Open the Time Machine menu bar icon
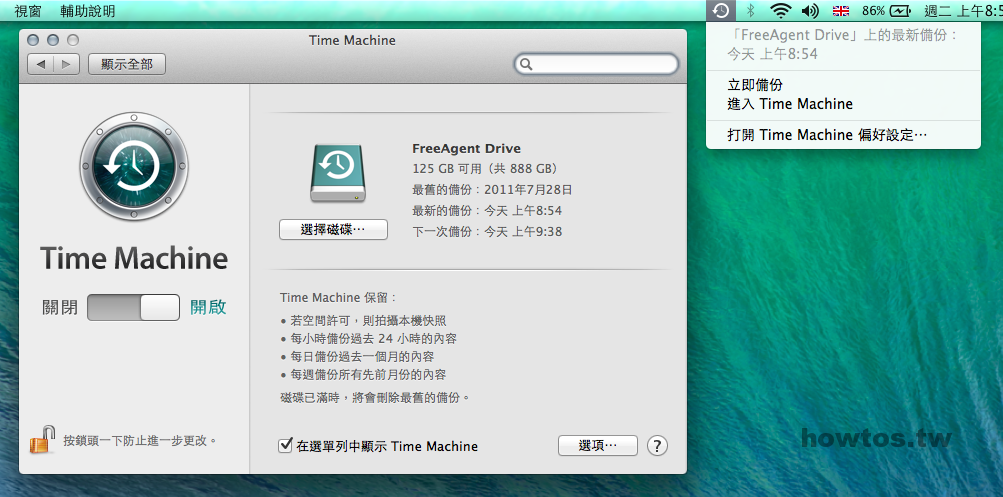The height and width of the screenshot is (497, 1003). [721, 10]
